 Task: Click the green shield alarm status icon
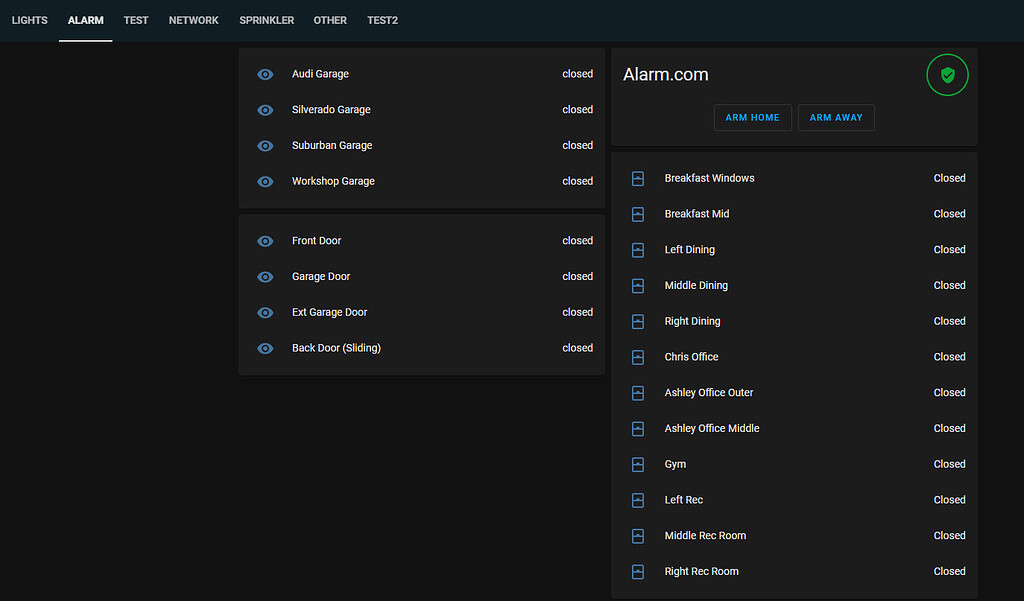point(947,75)
